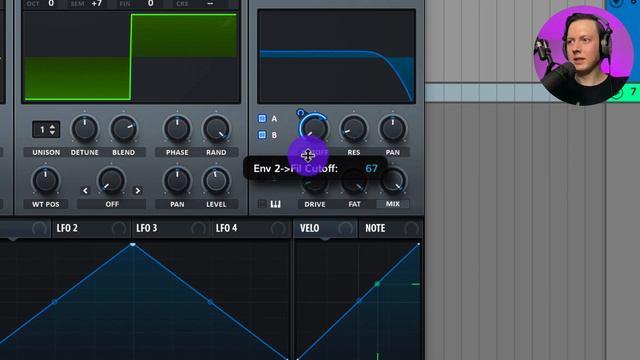Viewport: 640px width, 360px height.
Task: Click the modulation amount value 67
Action: (371, 169)
